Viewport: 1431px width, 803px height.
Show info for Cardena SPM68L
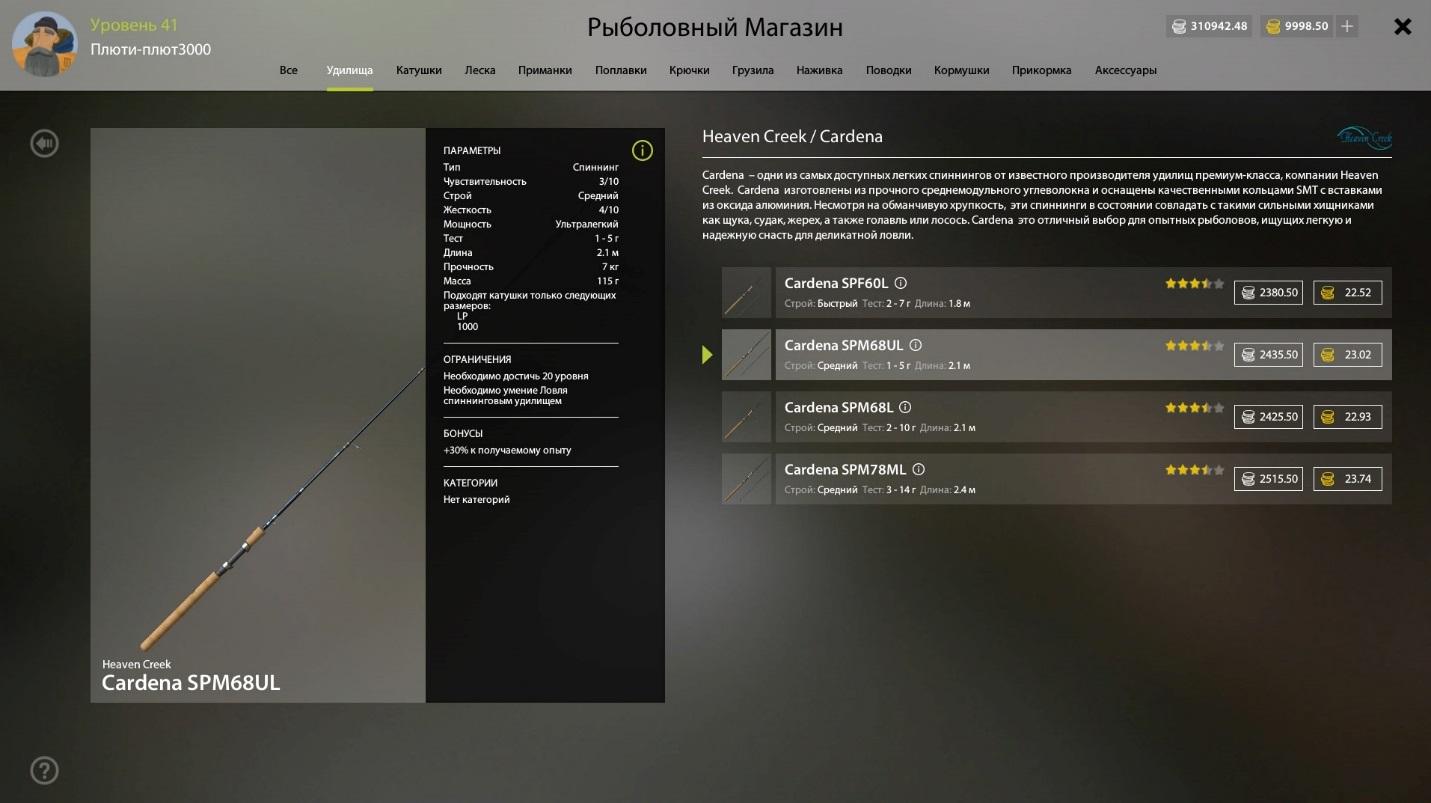[905, 407]
